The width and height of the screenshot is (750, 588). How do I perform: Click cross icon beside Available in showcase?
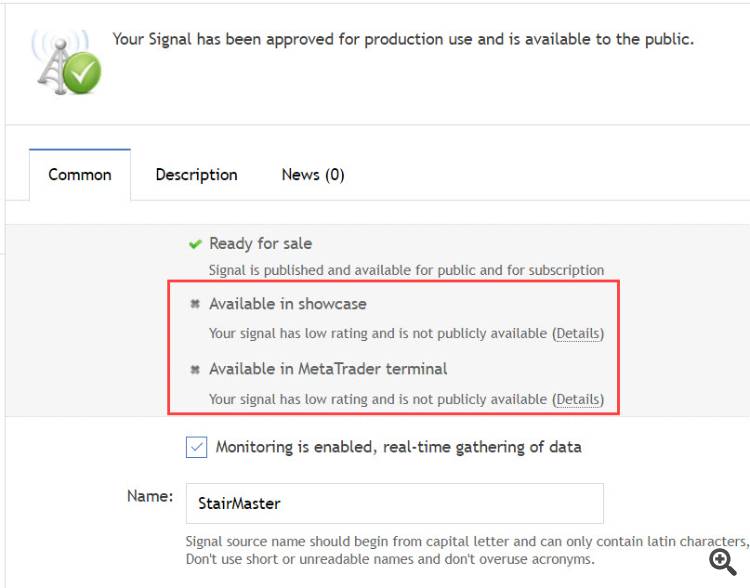click(195, 304)
